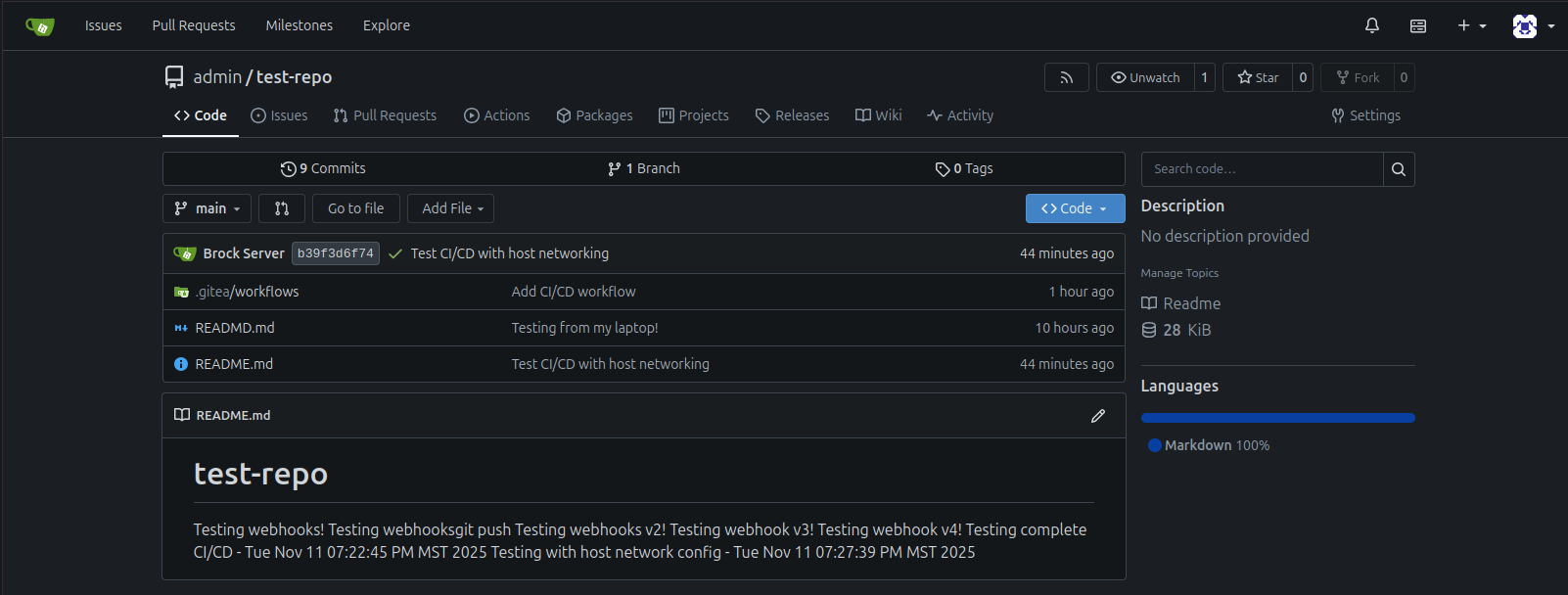This screenshot has height=595, width=1568.
Task: Click the compare branches icon button
Action: click(282, 208)
